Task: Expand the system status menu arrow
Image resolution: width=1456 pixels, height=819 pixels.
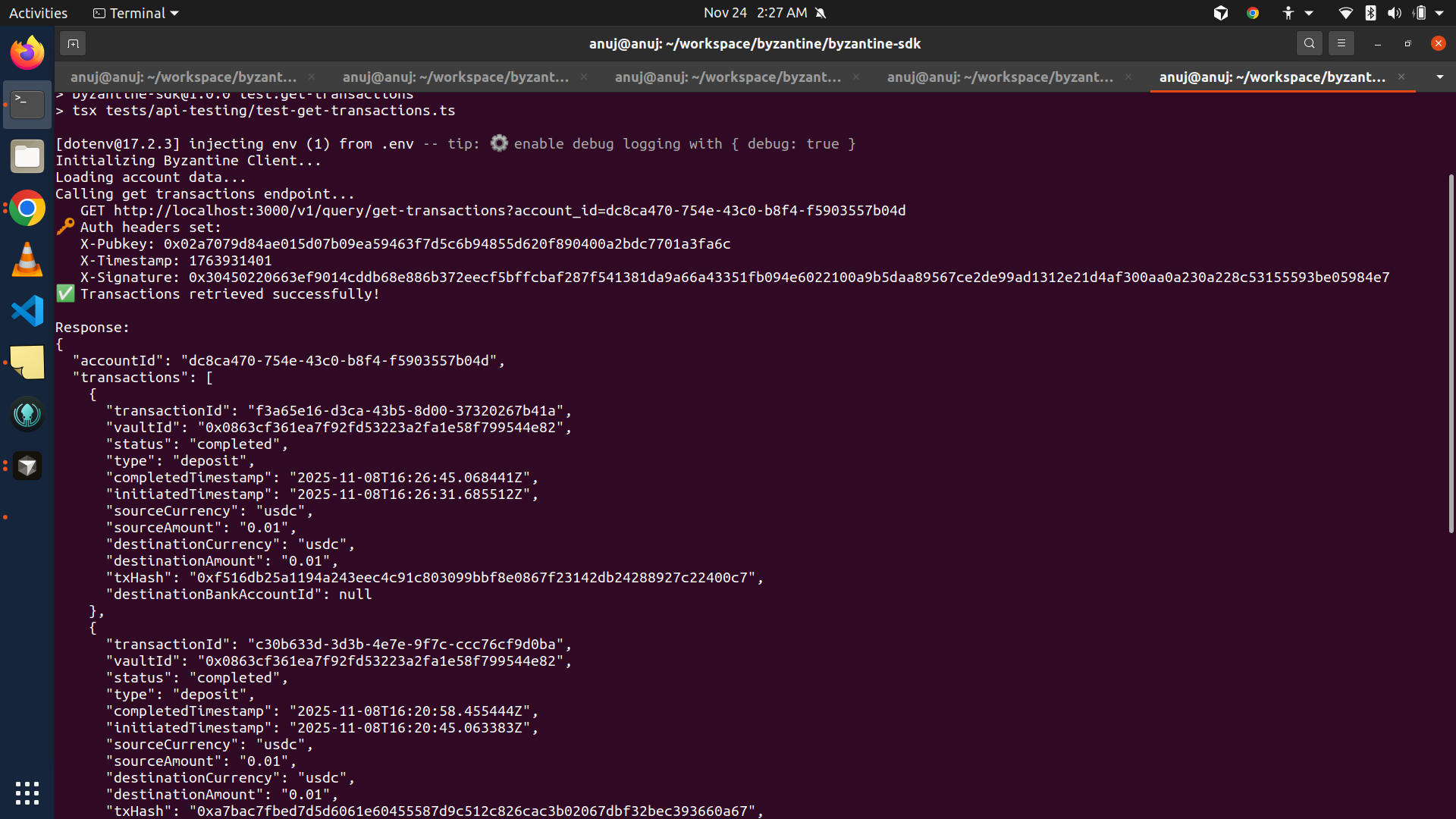Action: point(1439,13)
